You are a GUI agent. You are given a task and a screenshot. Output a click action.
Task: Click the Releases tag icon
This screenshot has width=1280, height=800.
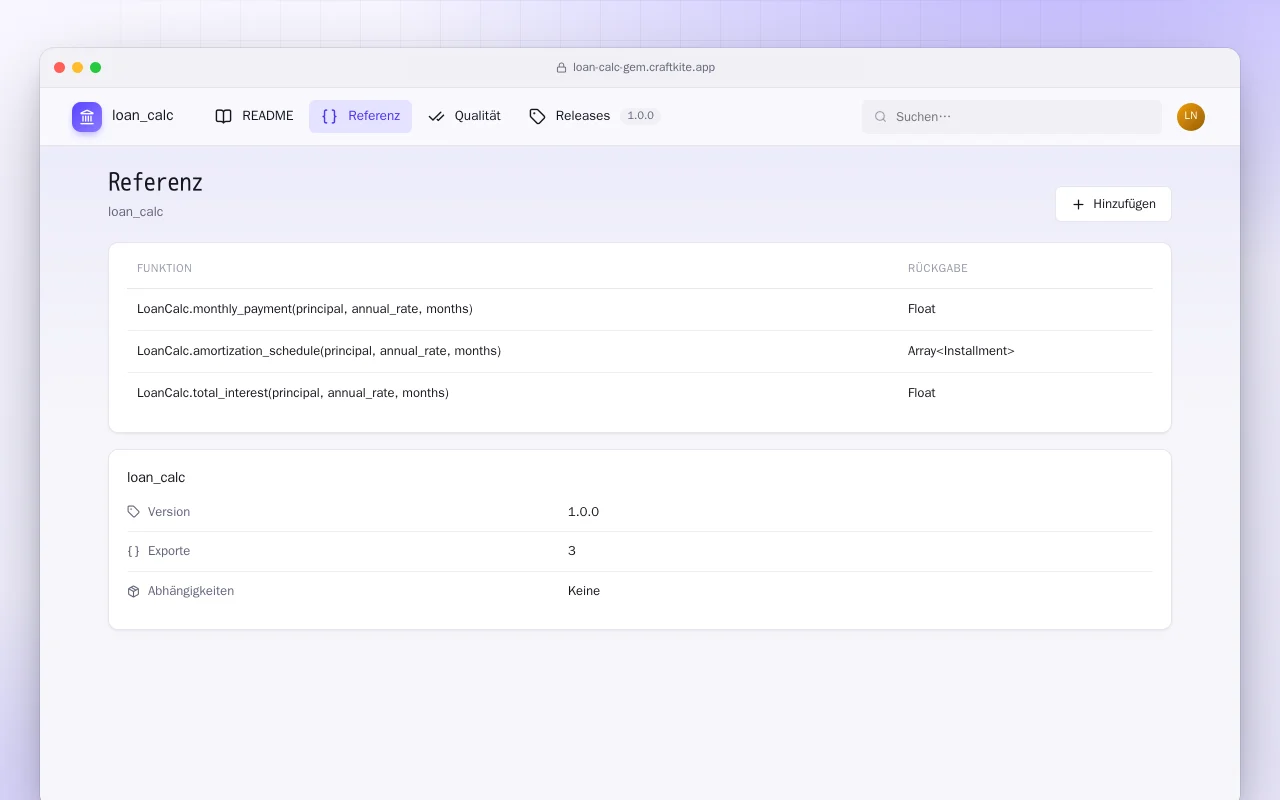pyautogui.click(x=537, y=116)
